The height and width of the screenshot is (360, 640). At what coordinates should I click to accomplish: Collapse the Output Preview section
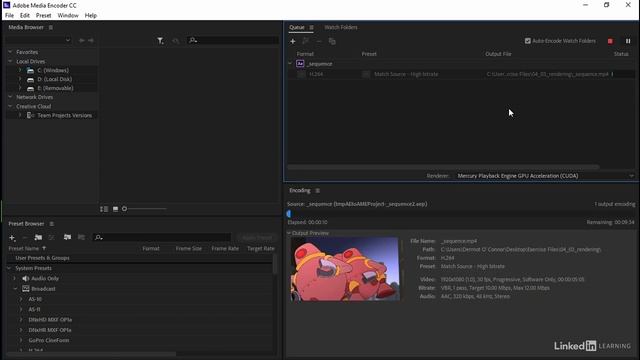pyautogui.click(x=289, y=233)
